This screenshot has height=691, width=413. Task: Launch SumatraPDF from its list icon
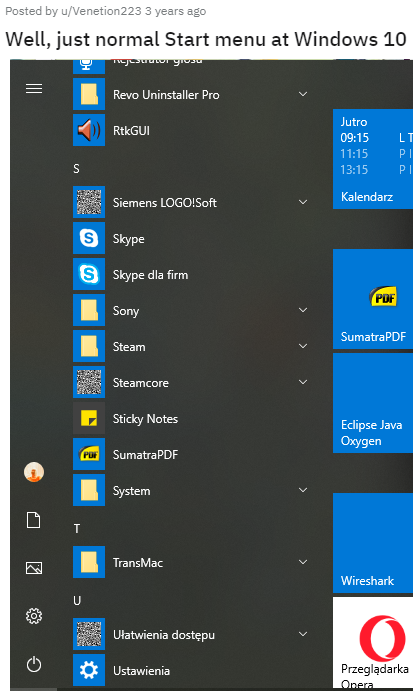(89, 454)
